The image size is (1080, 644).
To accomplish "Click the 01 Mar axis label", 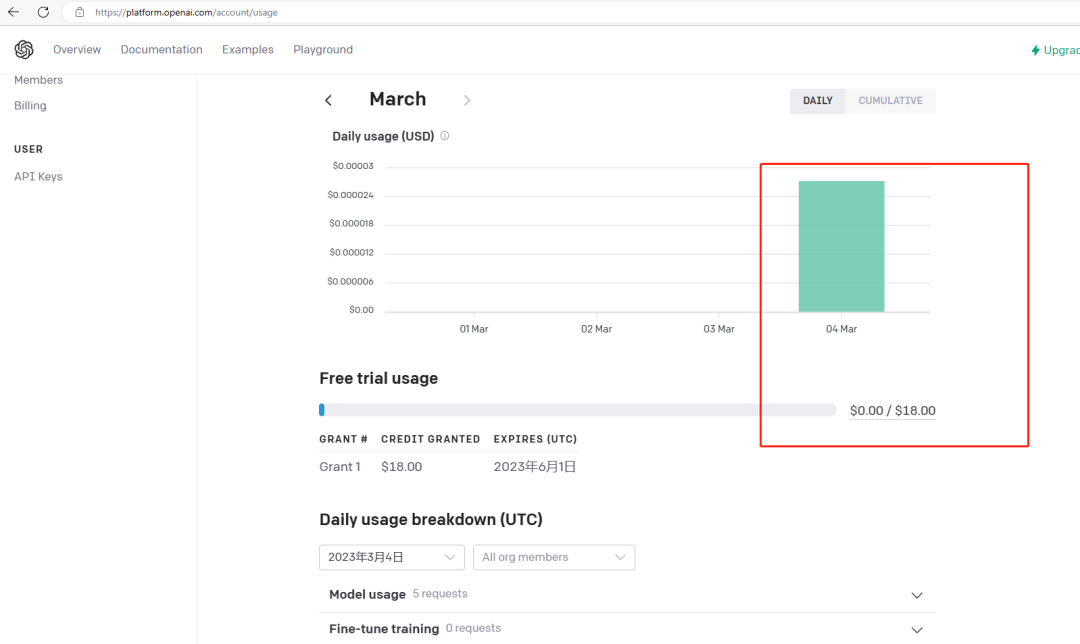I will (474, 329).
